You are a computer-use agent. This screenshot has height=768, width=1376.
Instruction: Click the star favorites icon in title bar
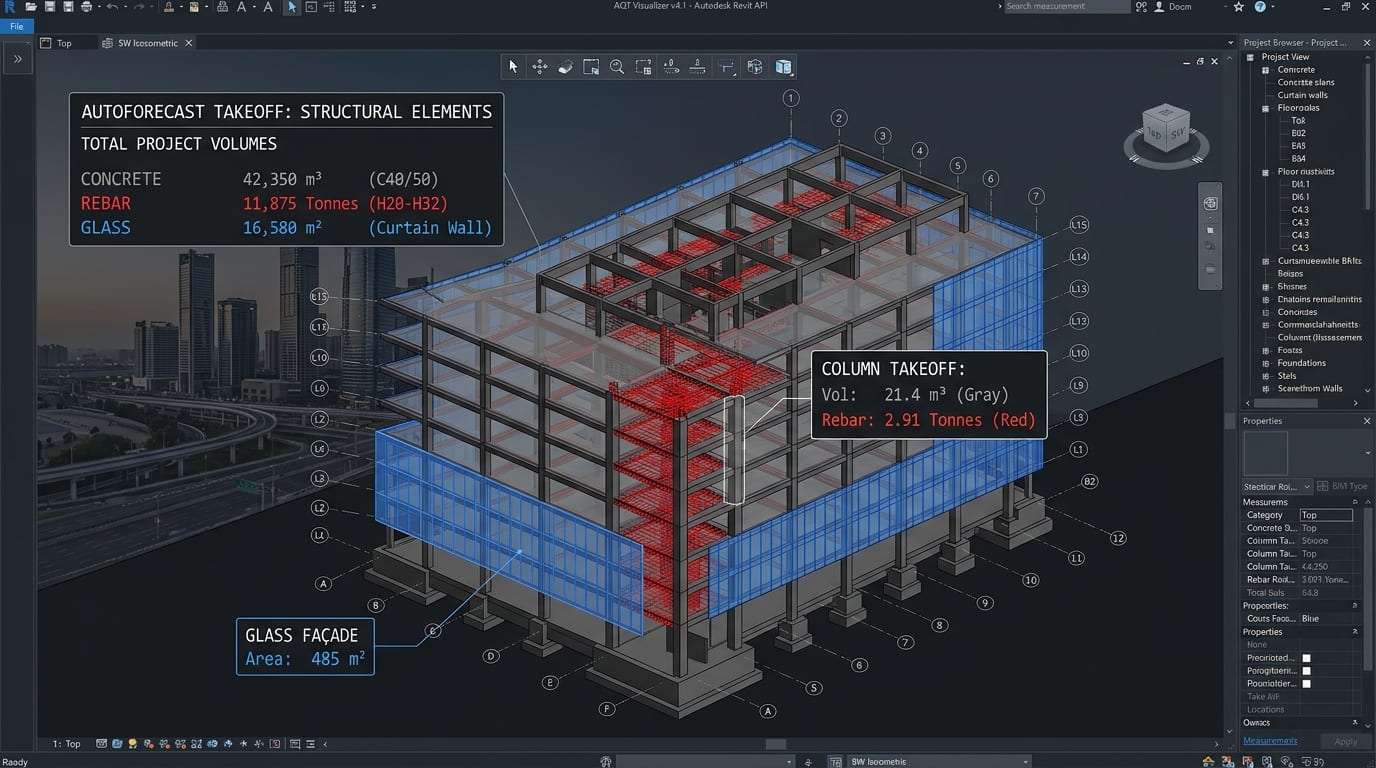[1239, 7]
